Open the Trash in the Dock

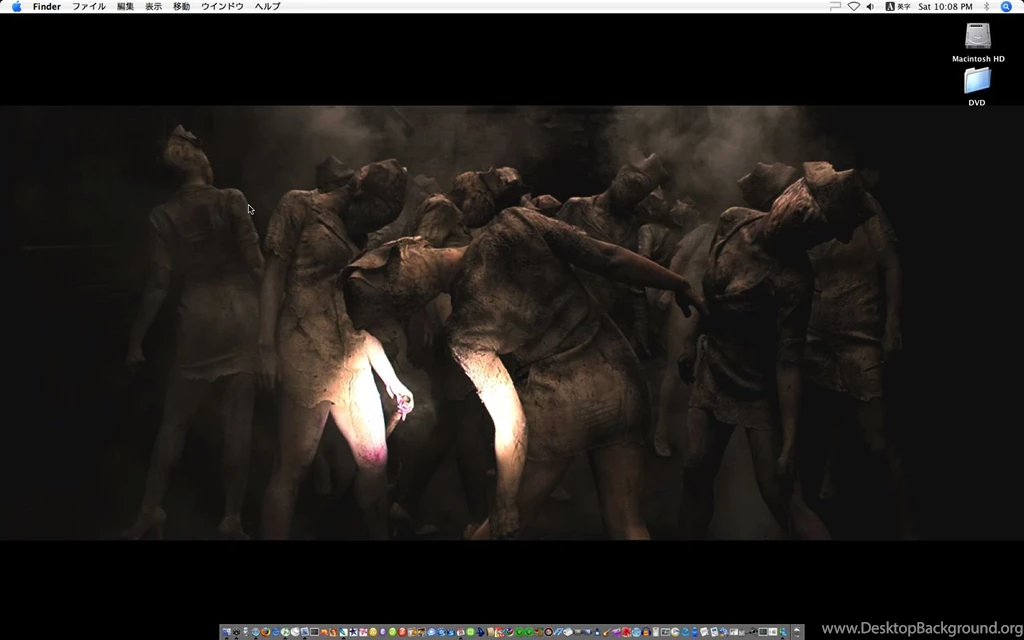coord(798,632)
